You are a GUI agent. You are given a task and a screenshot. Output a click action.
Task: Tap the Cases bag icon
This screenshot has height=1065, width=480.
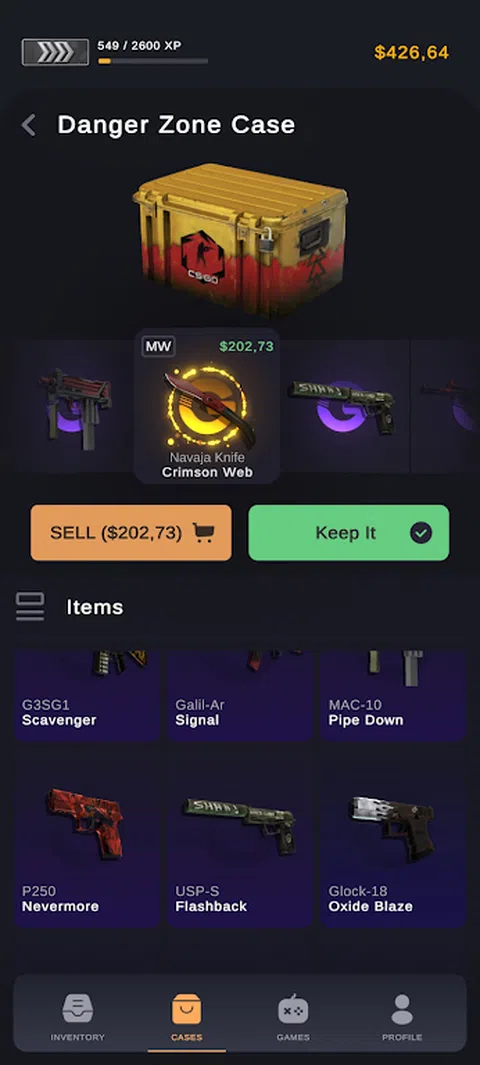186,1009
